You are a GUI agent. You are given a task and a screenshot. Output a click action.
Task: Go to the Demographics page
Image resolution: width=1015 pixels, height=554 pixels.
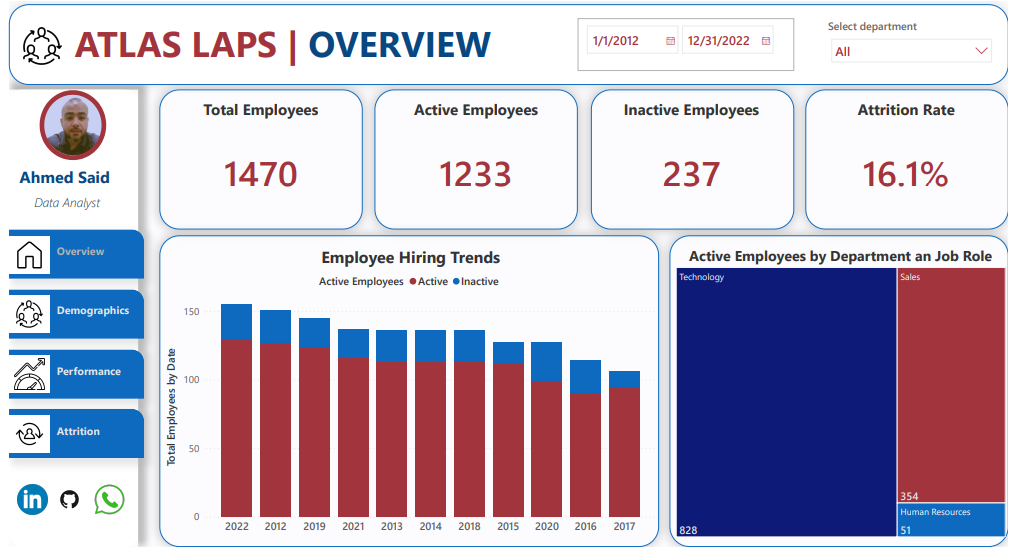92,311
